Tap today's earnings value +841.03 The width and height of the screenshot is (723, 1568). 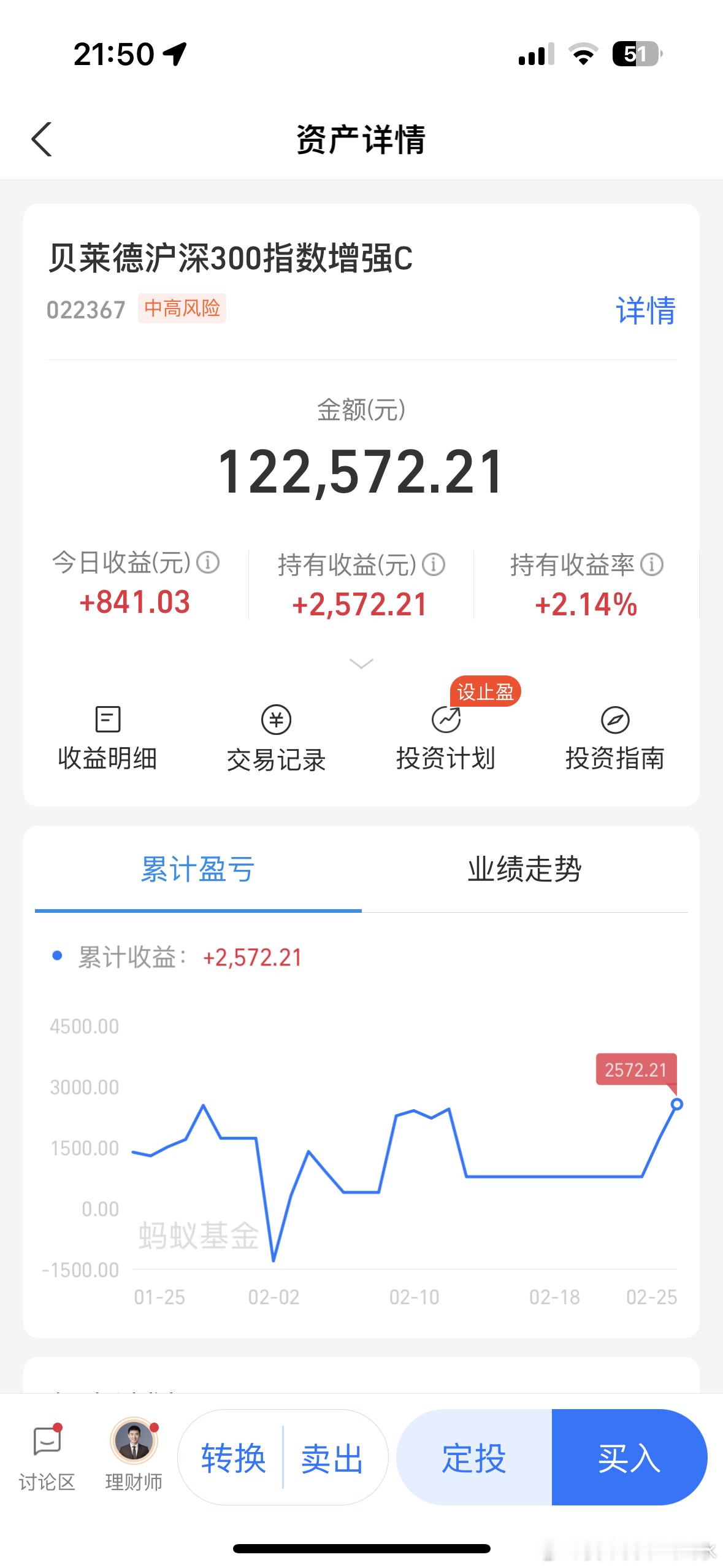135,602
